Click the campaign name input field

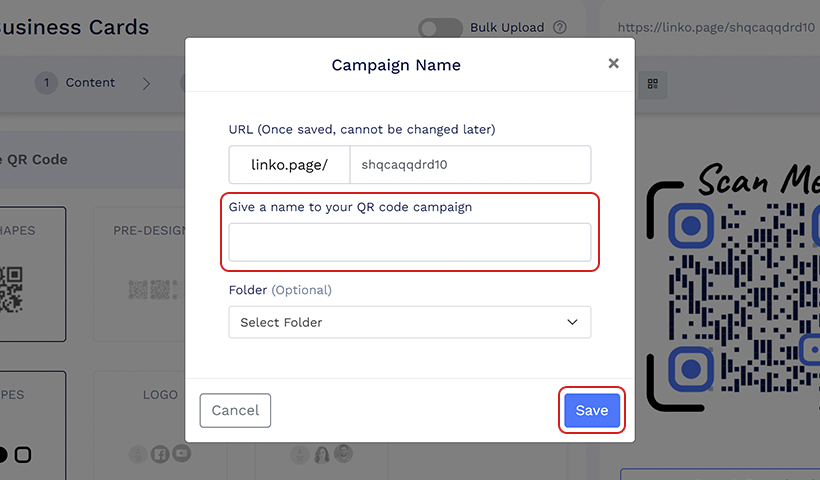coord(409,242)
